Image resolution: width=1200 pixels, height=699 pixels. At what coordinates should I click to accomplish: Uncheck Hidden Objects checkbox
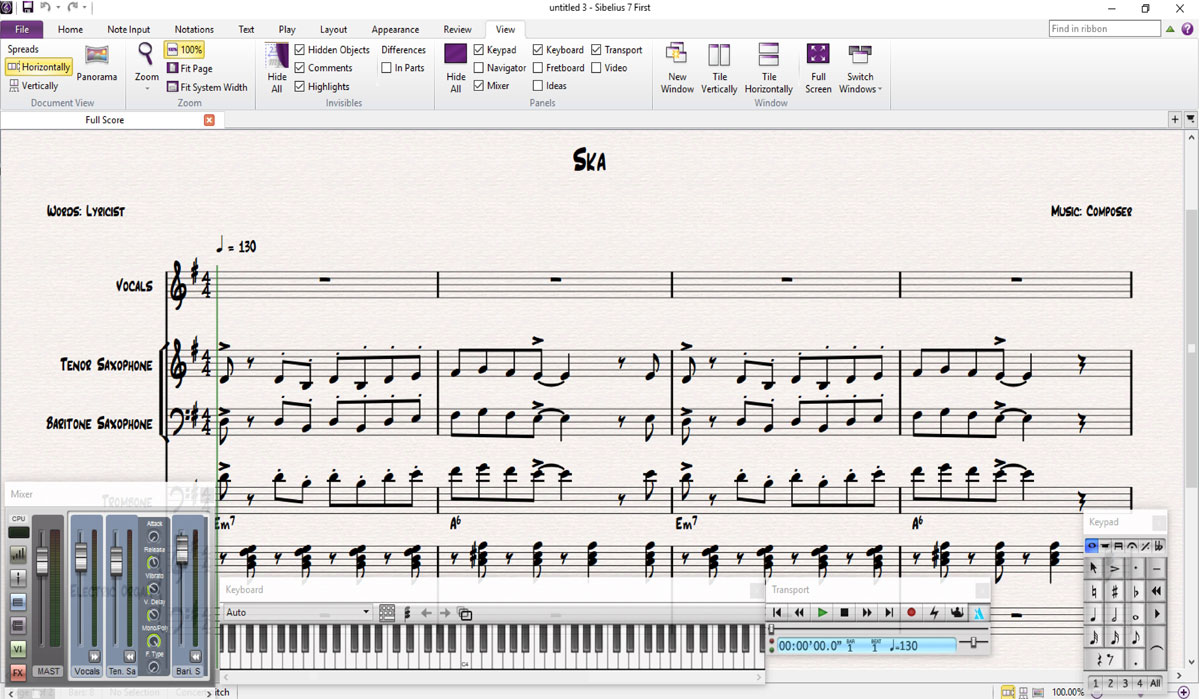(x=299, y=49)
